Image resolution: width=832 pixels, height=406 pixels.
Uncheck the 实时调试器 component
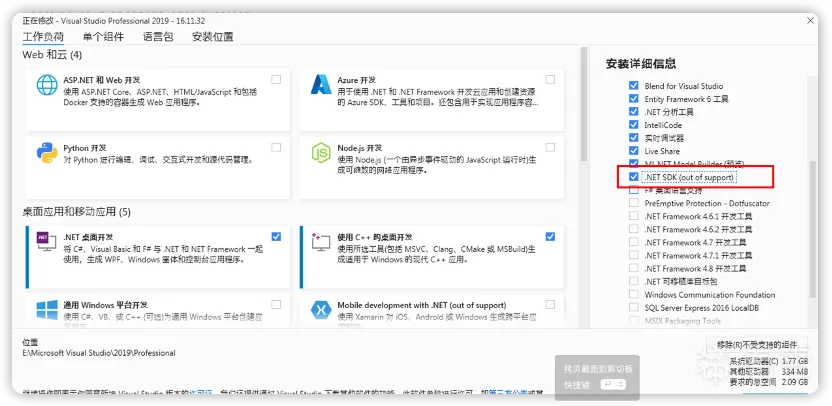634,137
